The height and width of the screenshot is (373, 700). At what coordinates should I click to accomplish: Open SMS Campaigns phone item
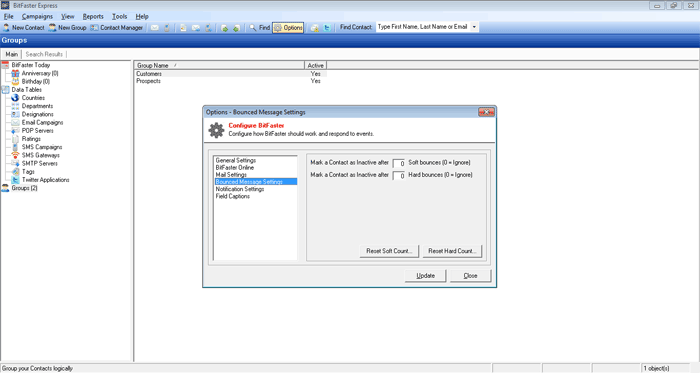[x=37, y=147]
